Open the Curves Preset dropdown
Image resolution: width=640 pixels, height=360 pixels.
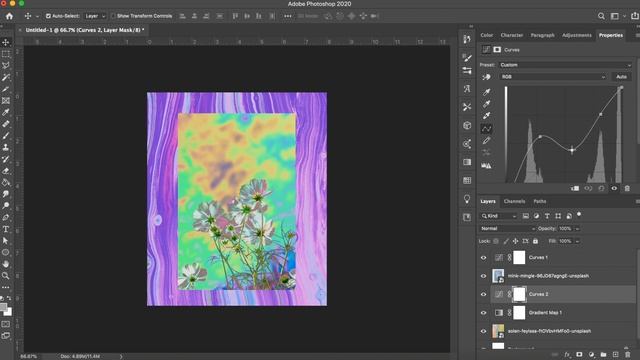(x=566, y=65)
